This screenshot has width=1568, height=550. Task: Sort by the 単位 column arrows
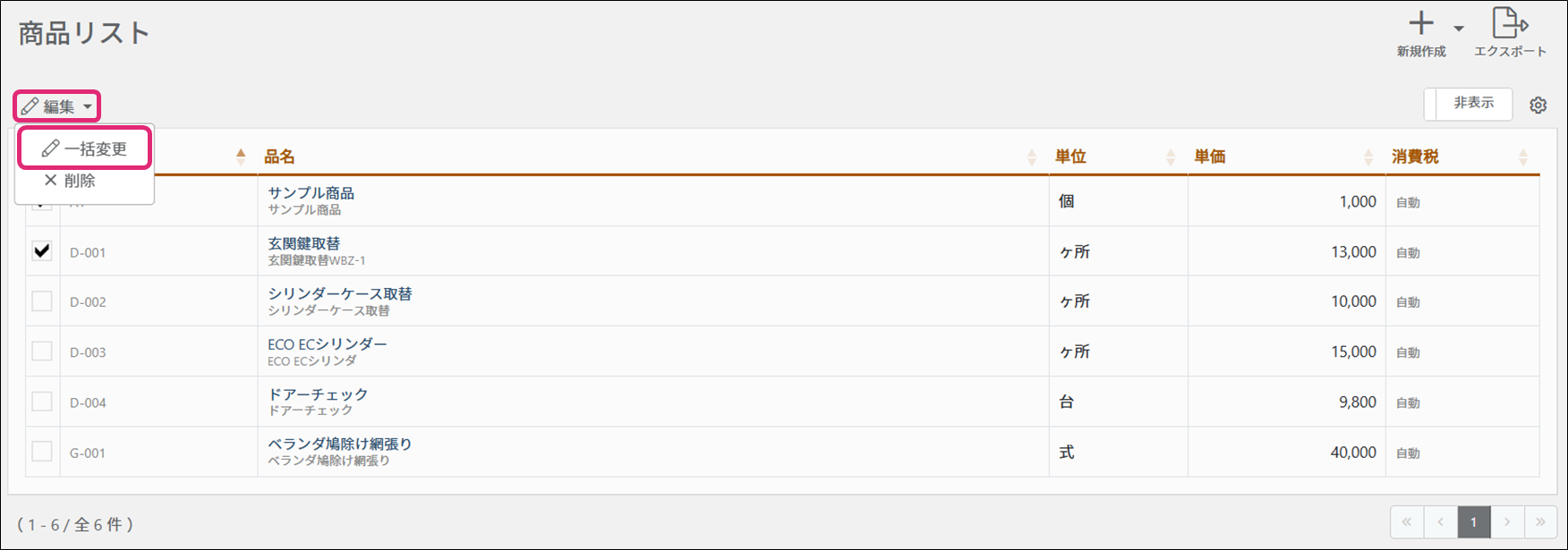tap(1170, 157)
